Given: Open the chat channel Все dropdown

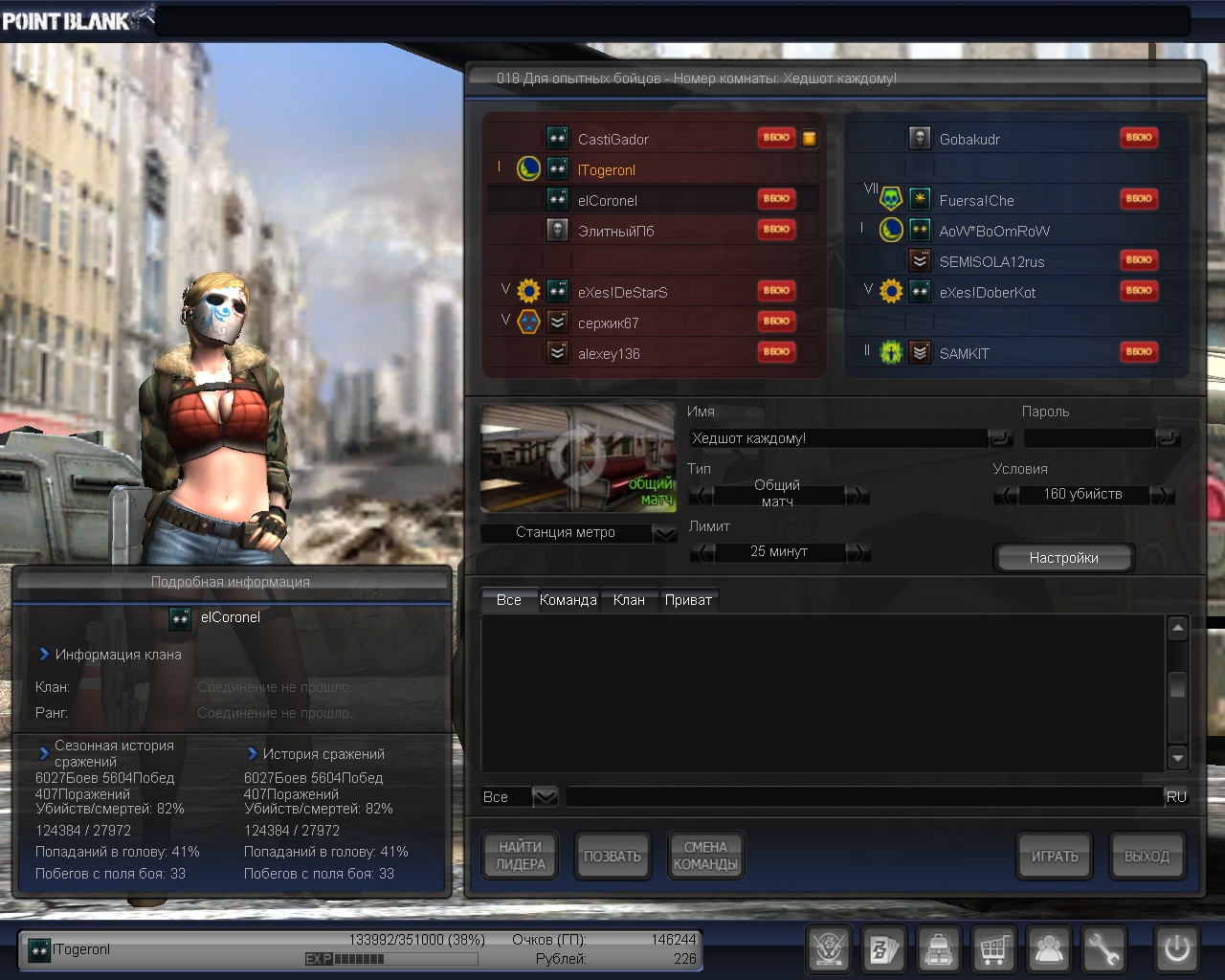Looking at the screenshot, I should (545, 796).
